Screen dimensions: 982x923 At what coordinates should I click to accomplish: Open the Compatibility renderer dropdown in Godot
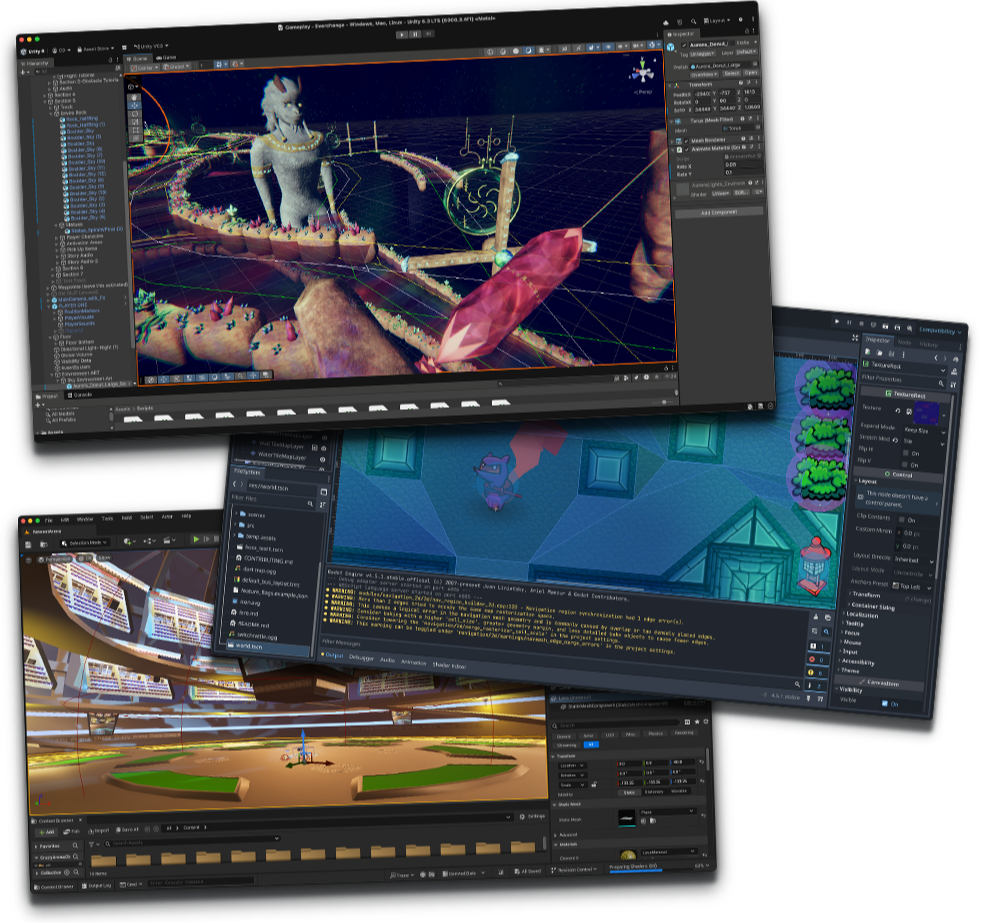tap(940, 330)
